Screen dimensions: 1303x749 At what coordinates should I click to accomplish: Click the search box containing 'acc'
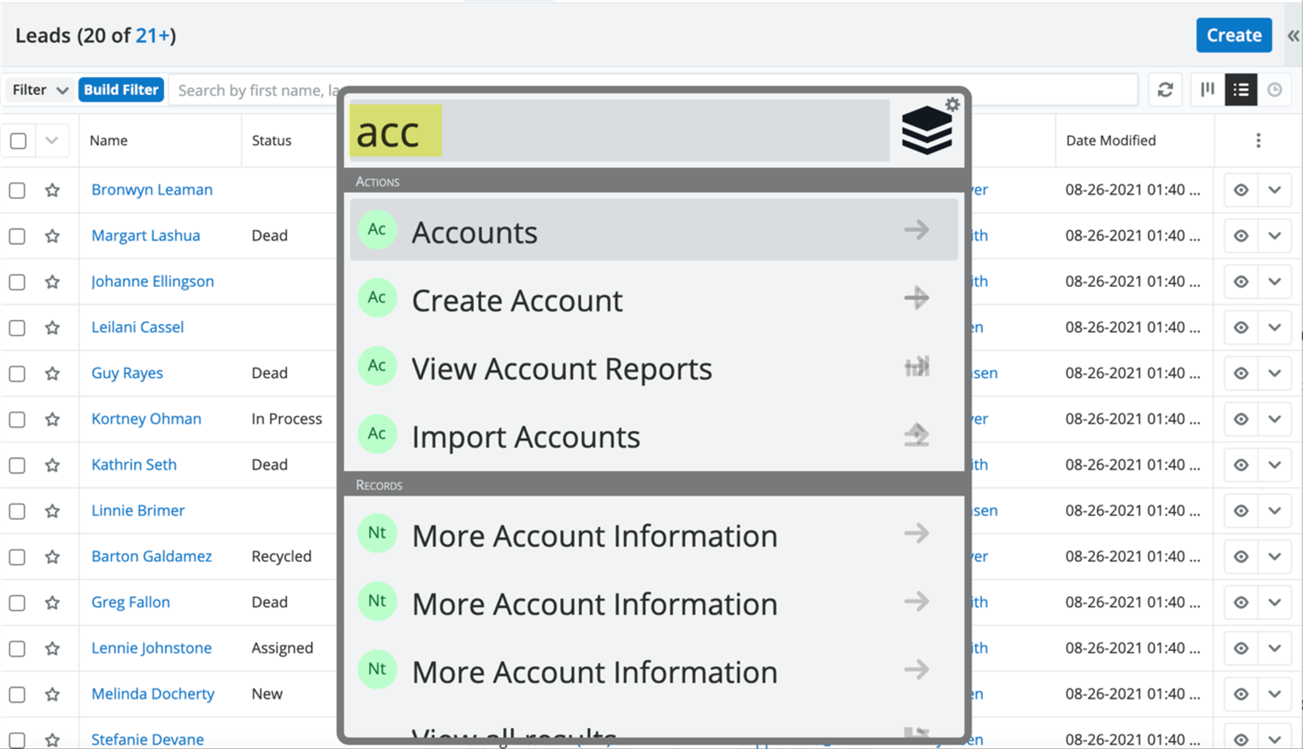(618, 131)
